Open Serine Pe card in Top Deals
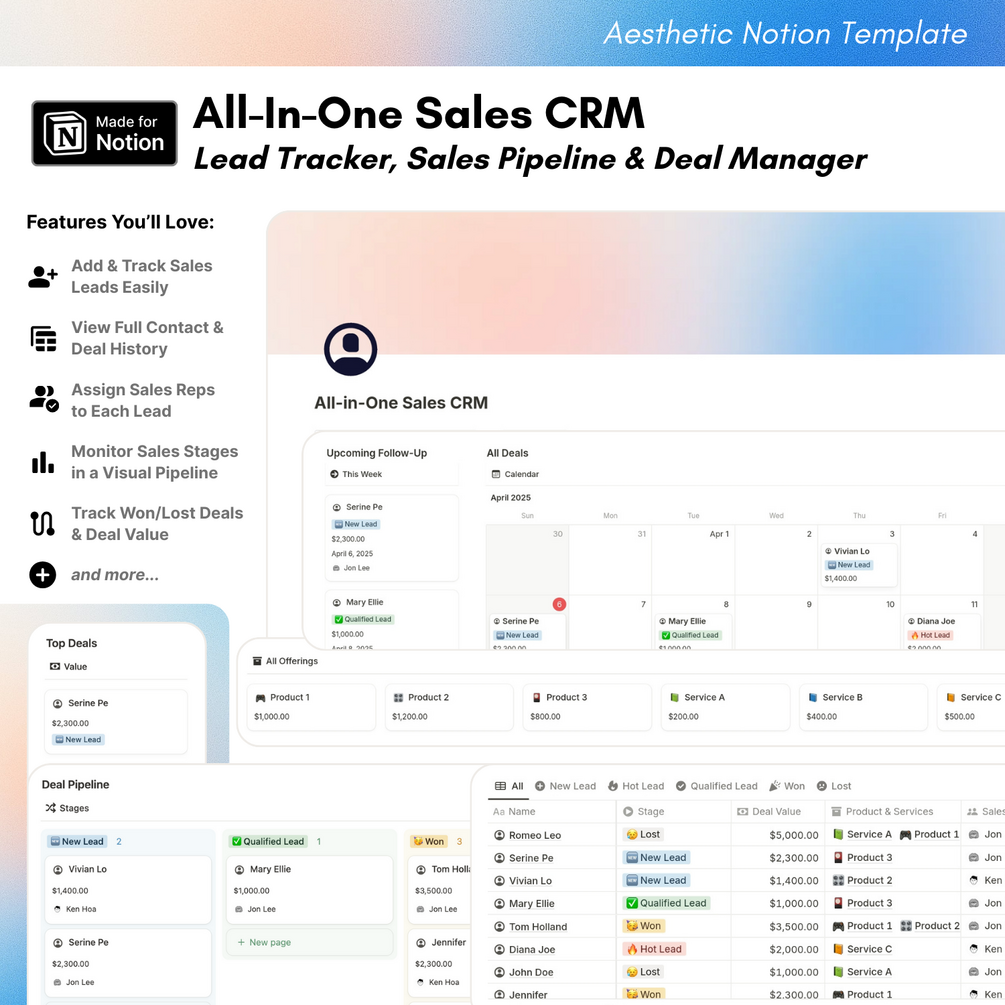 [x=116, y=721]
